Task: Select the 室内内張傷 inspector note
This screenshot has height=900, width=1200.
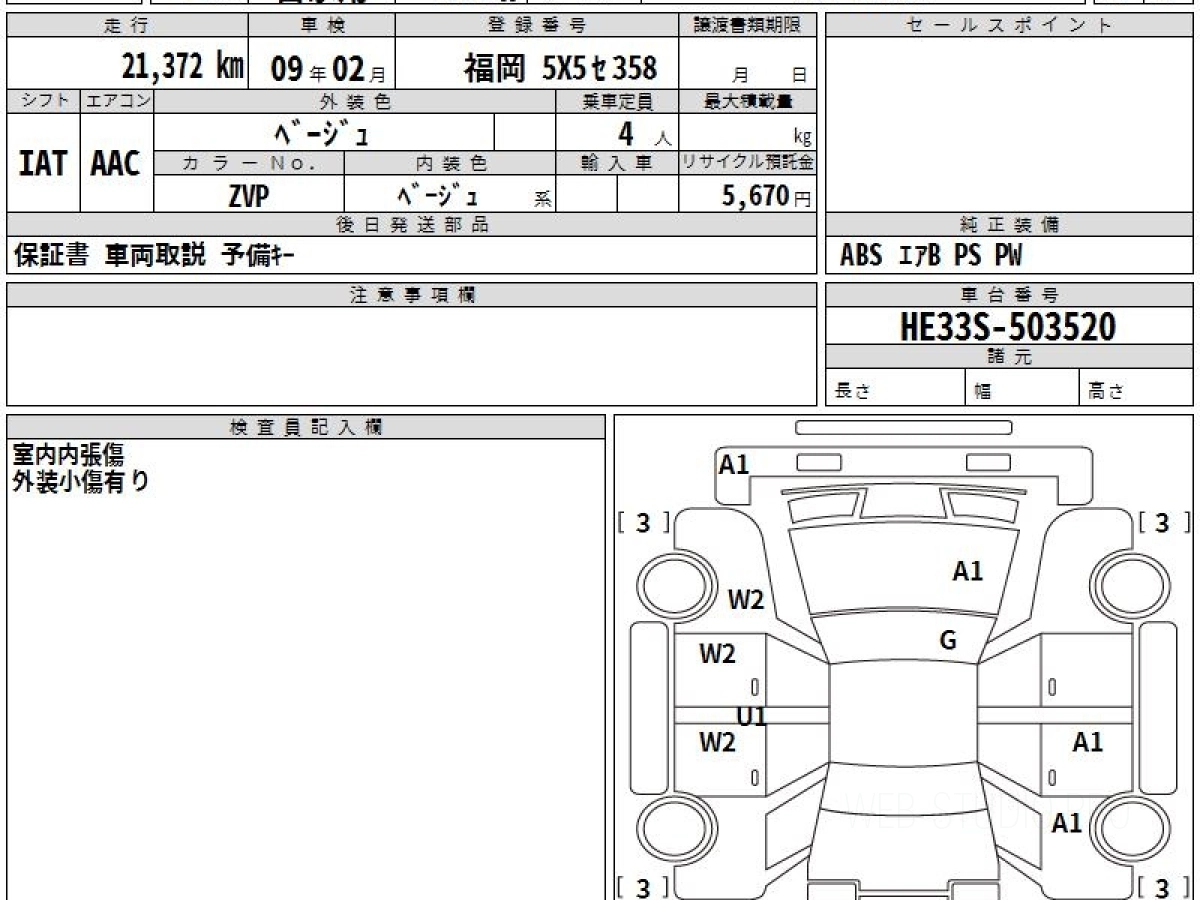Action: click(x=68, y=455)
